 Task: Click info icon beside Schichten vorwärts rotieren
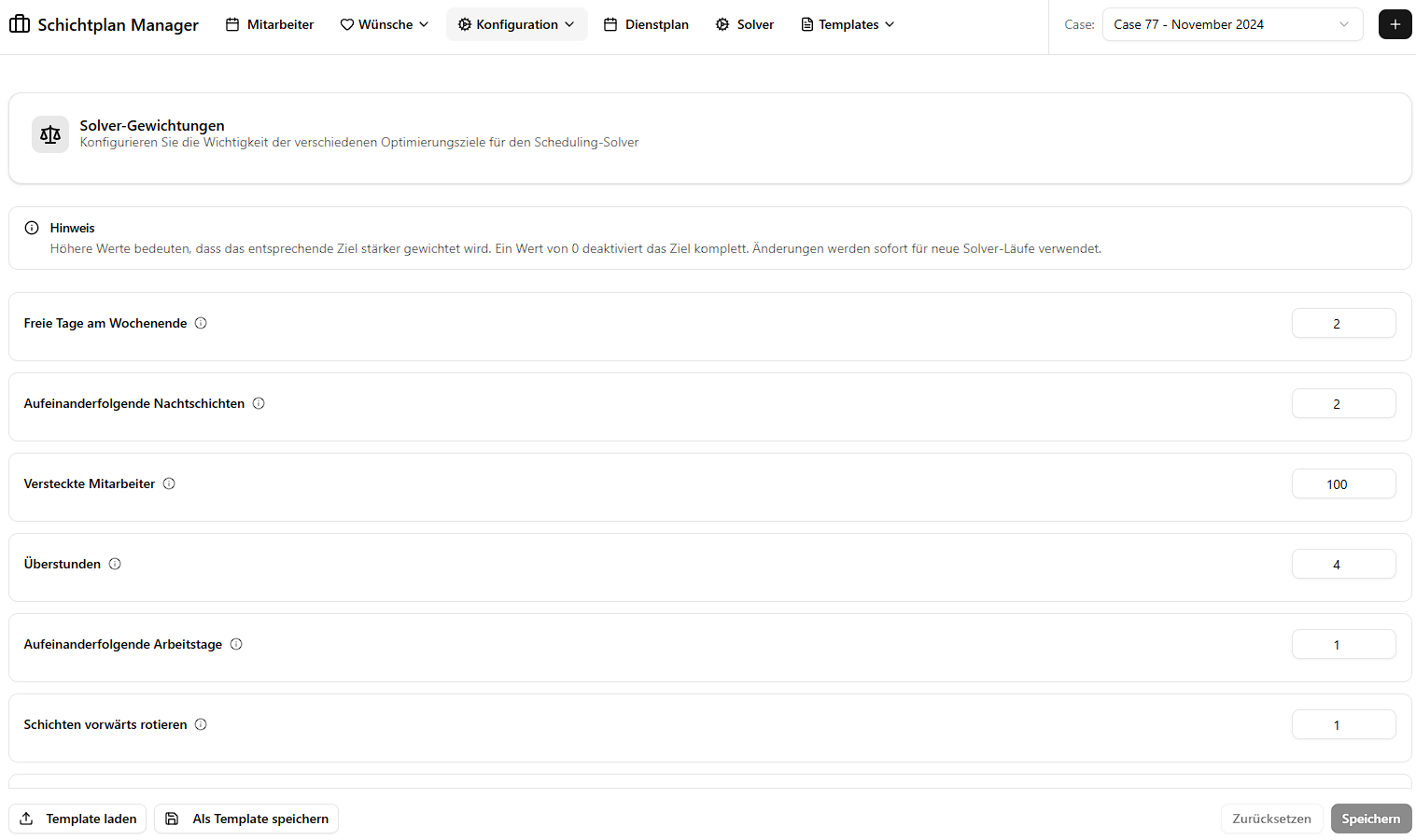201,724
